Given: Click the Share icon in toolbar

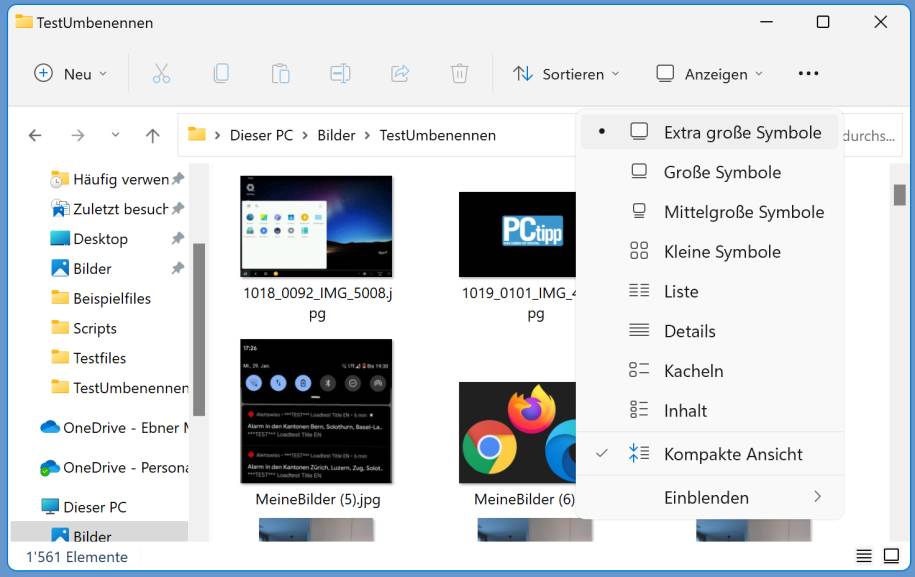Looking at the screenshot, I should [x=400, y=73].
